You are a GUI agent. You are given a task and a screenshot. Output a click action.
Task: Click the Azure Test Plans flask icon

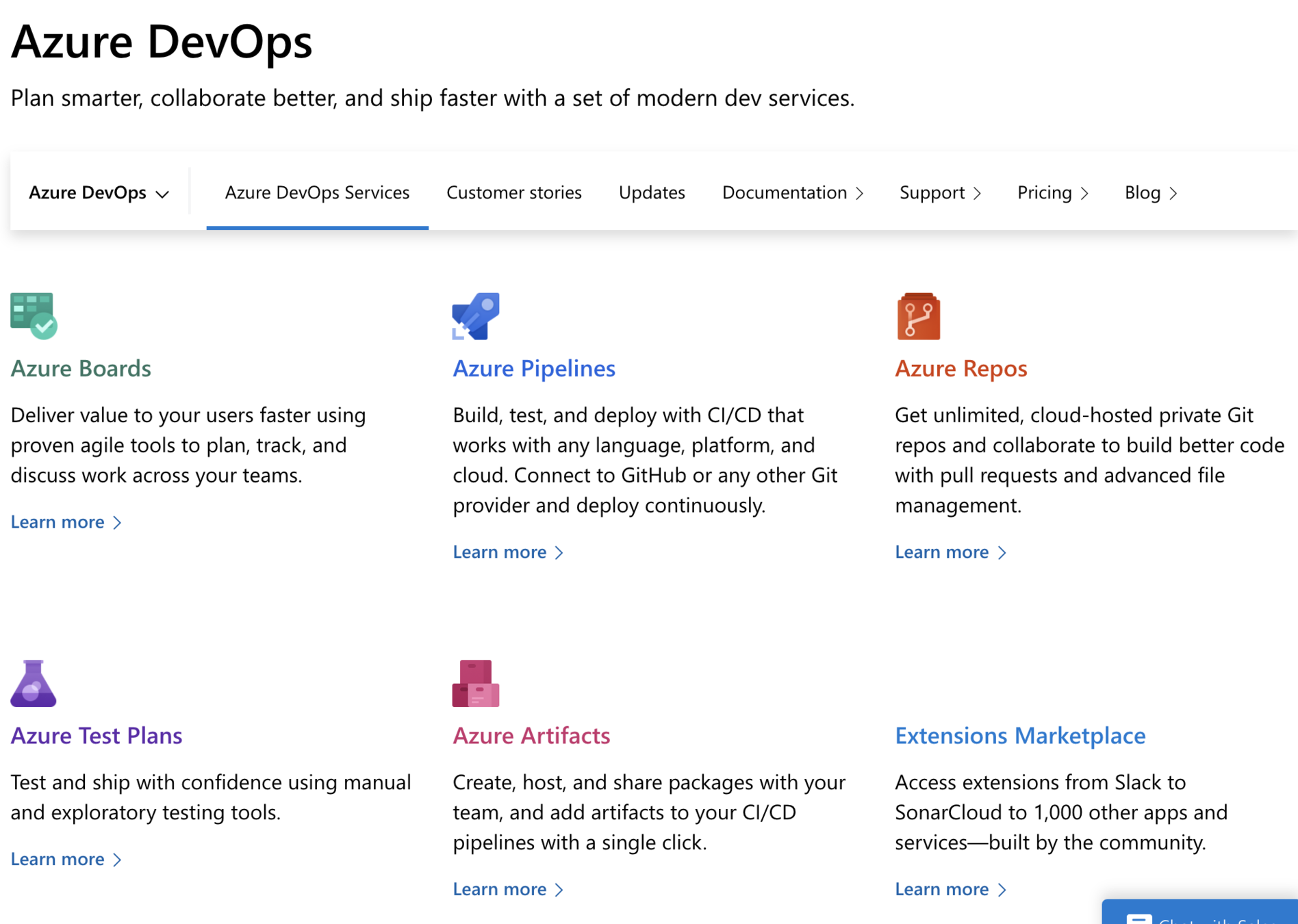point(33,683)
